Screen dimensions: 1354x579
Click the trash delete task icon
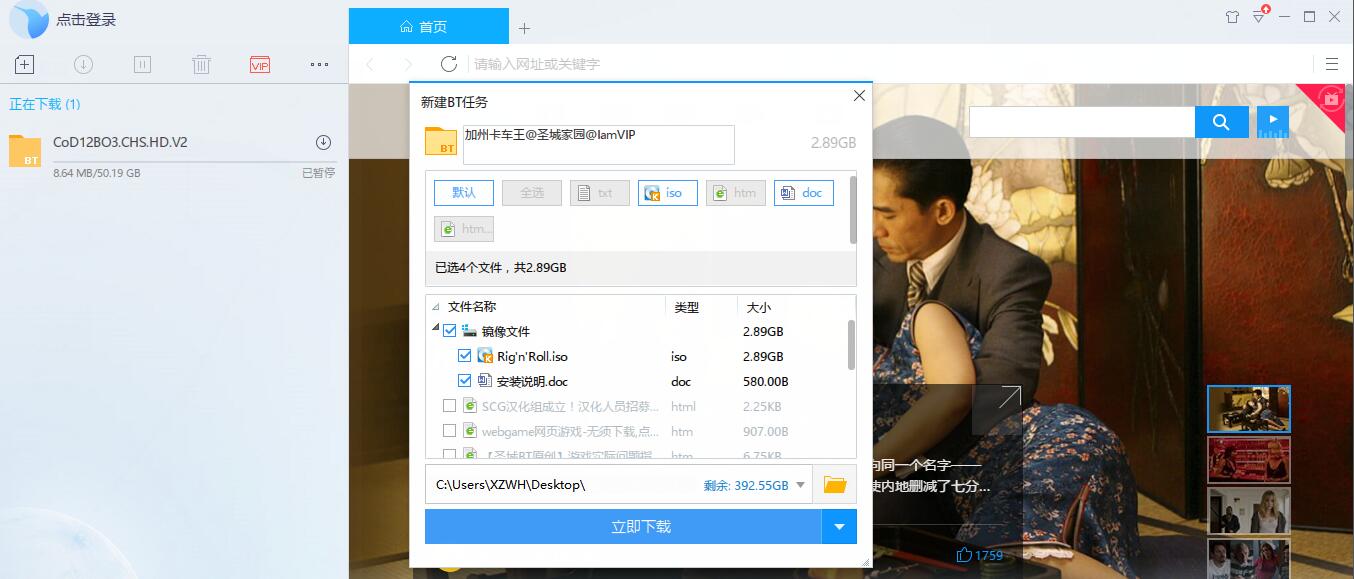[x=201, y=65]
